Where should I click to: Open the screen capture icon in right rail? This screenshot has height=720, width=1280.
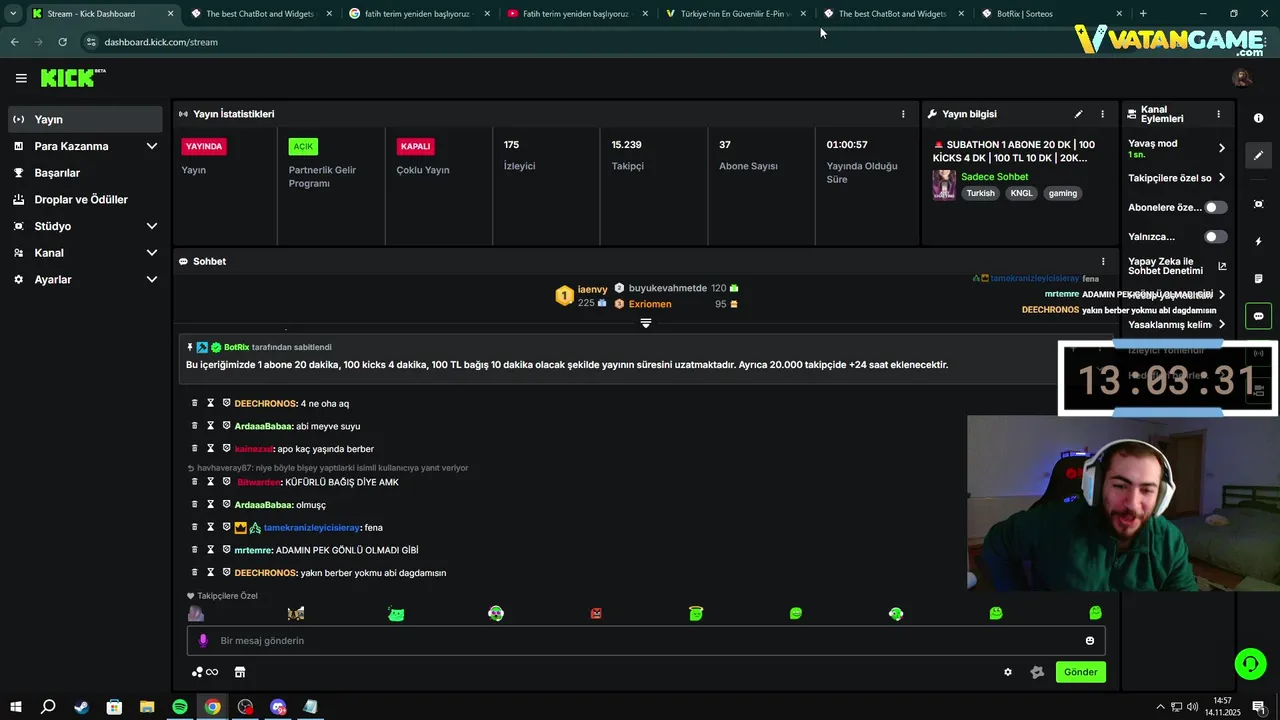coord(1258,204)
